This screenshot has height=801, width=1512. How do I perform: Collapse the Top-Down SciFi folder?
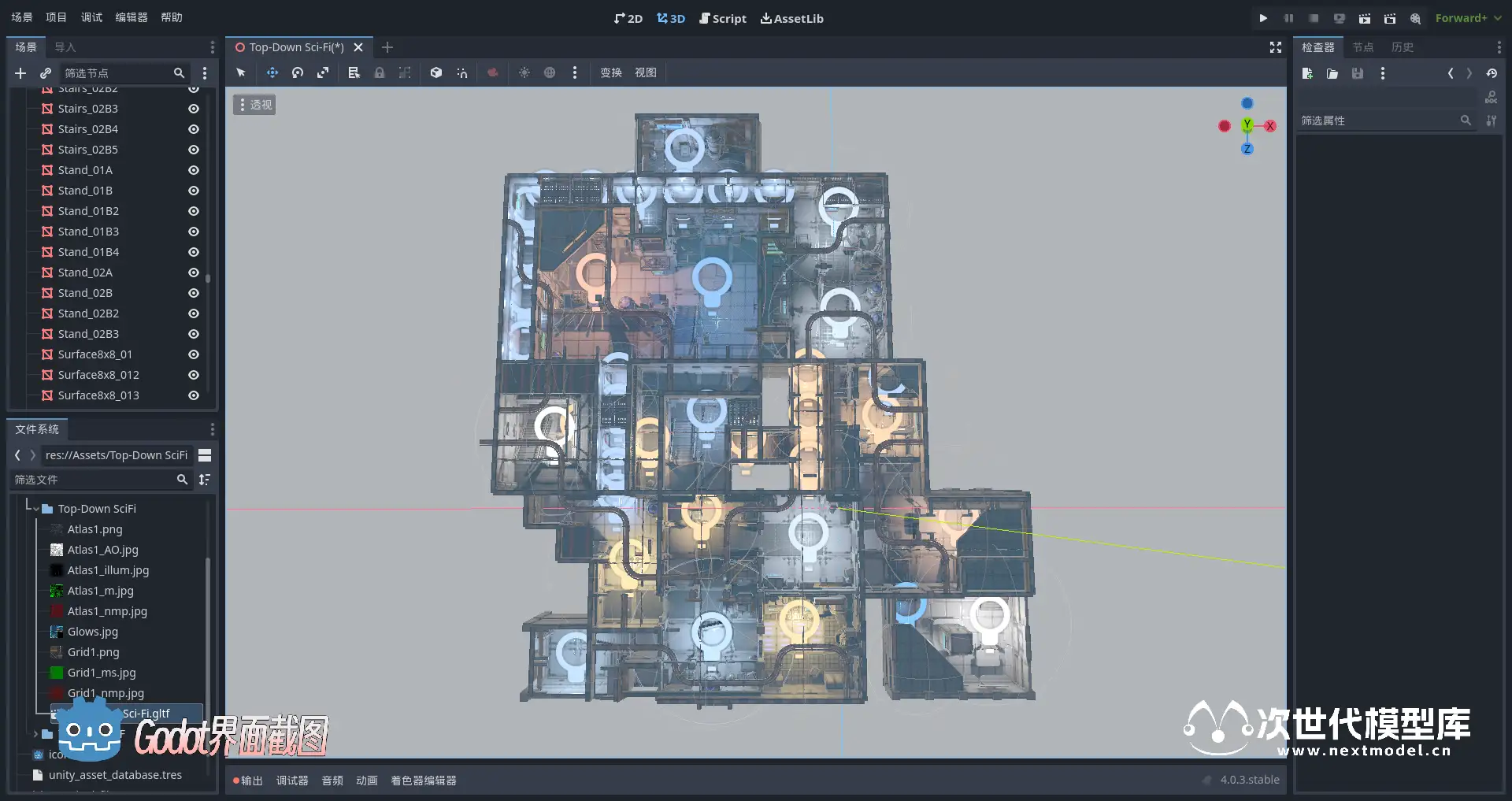tap(36, 509)
